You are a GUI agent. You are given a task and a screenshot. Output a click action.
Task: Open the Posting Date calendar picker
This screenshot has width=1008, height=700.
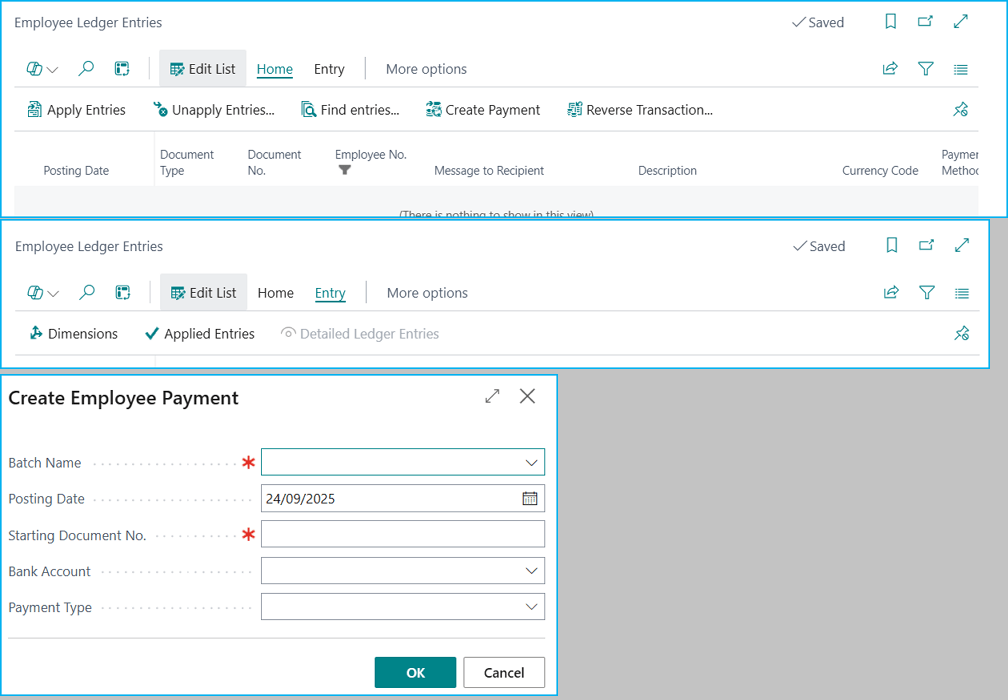pos(530,499)
